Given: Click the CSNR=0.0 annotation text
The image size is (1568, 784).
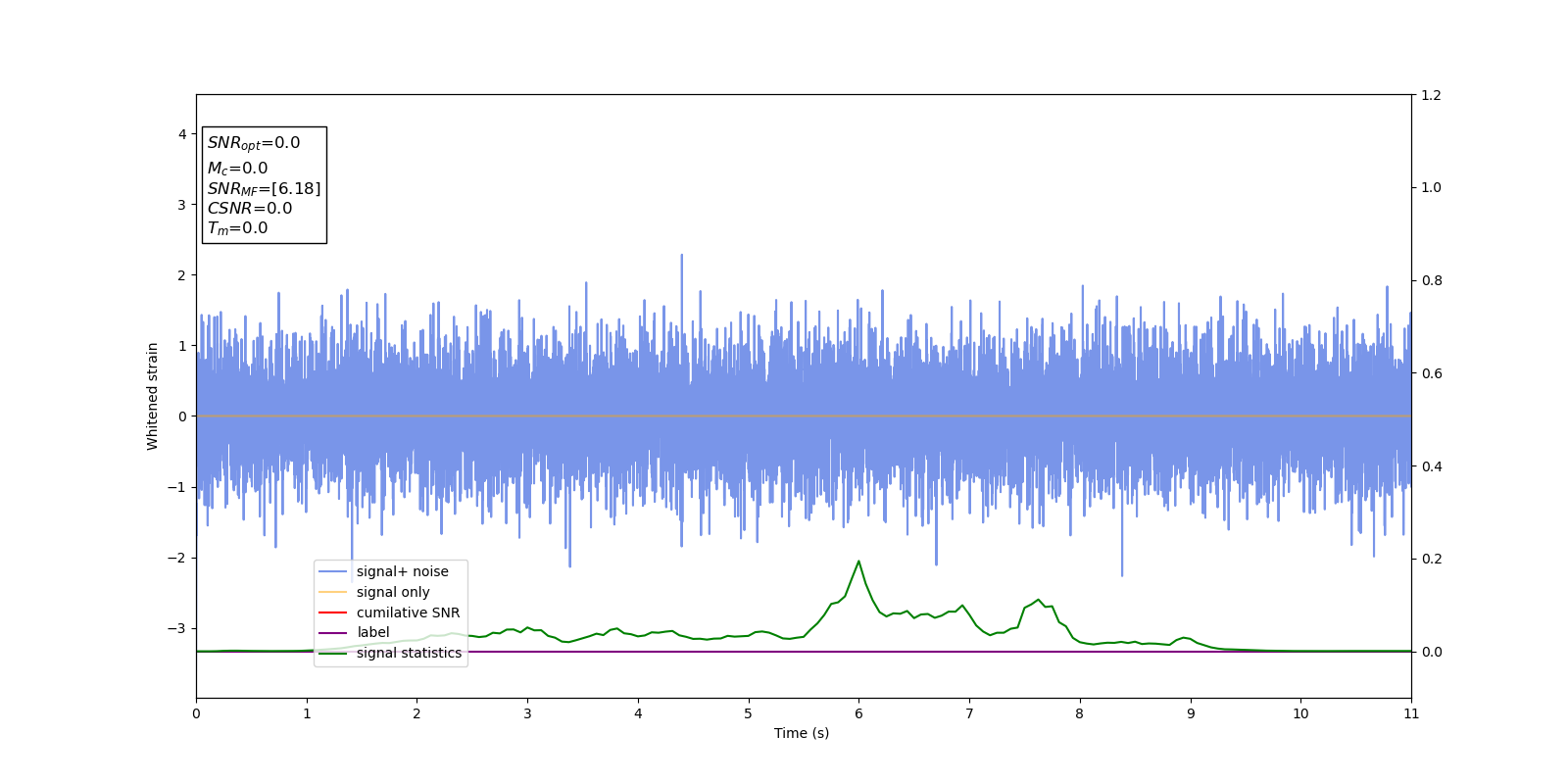Looking at the screenshot, I should 250,208.
